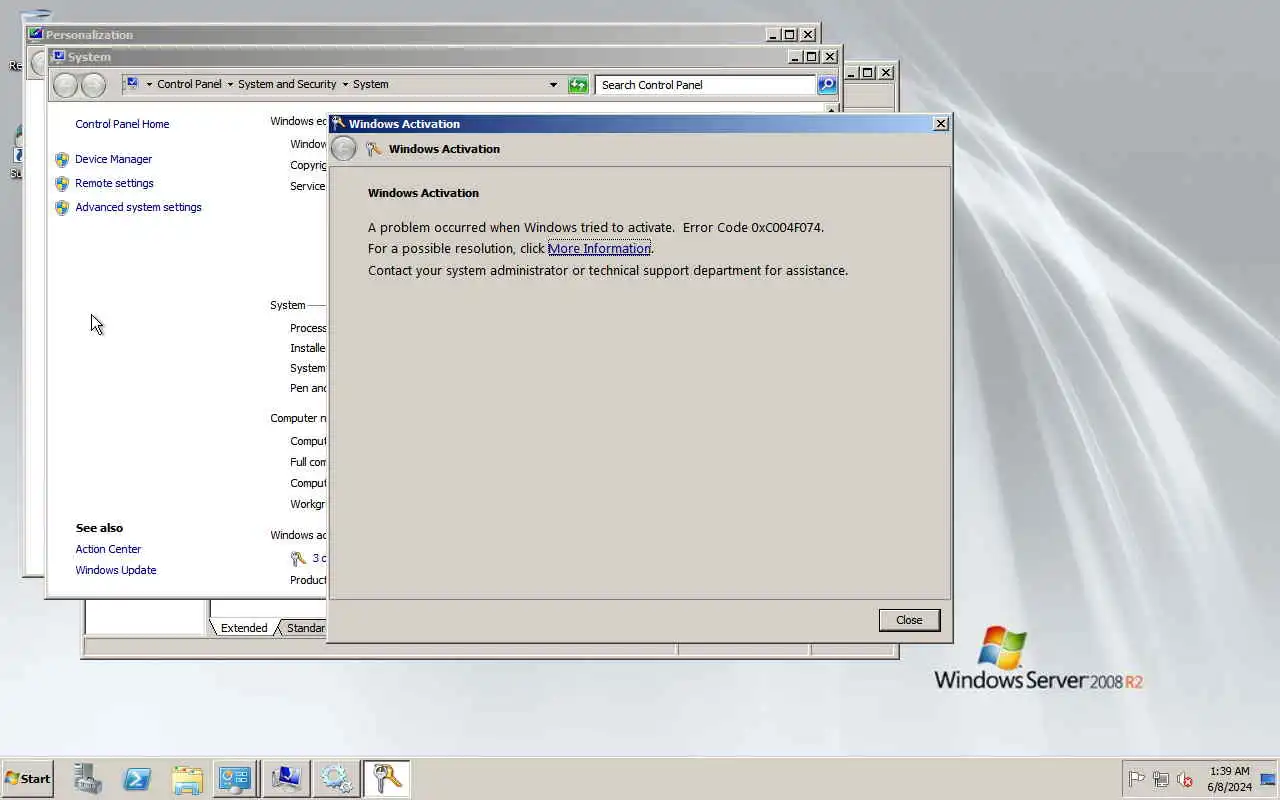
Task: Open Advanced system settings link
Action: coord(138,207)
